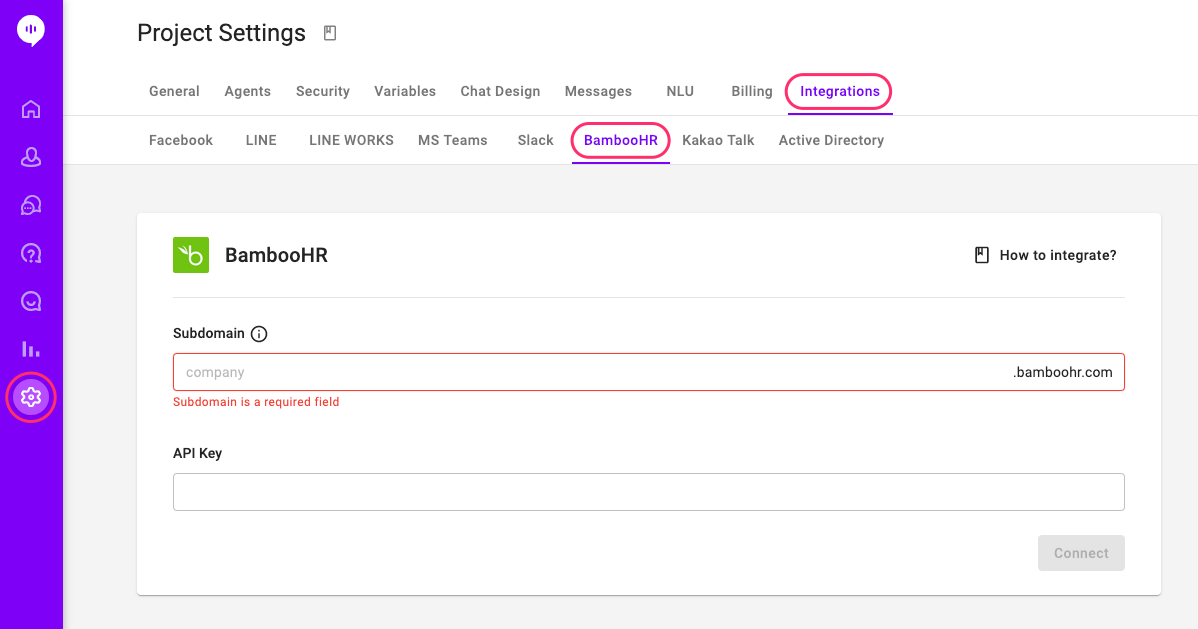Image resolution: width=1198 pixels, height=629 pixels.
Task: Focus the Subdomain input field
Action: pos(649,372)
